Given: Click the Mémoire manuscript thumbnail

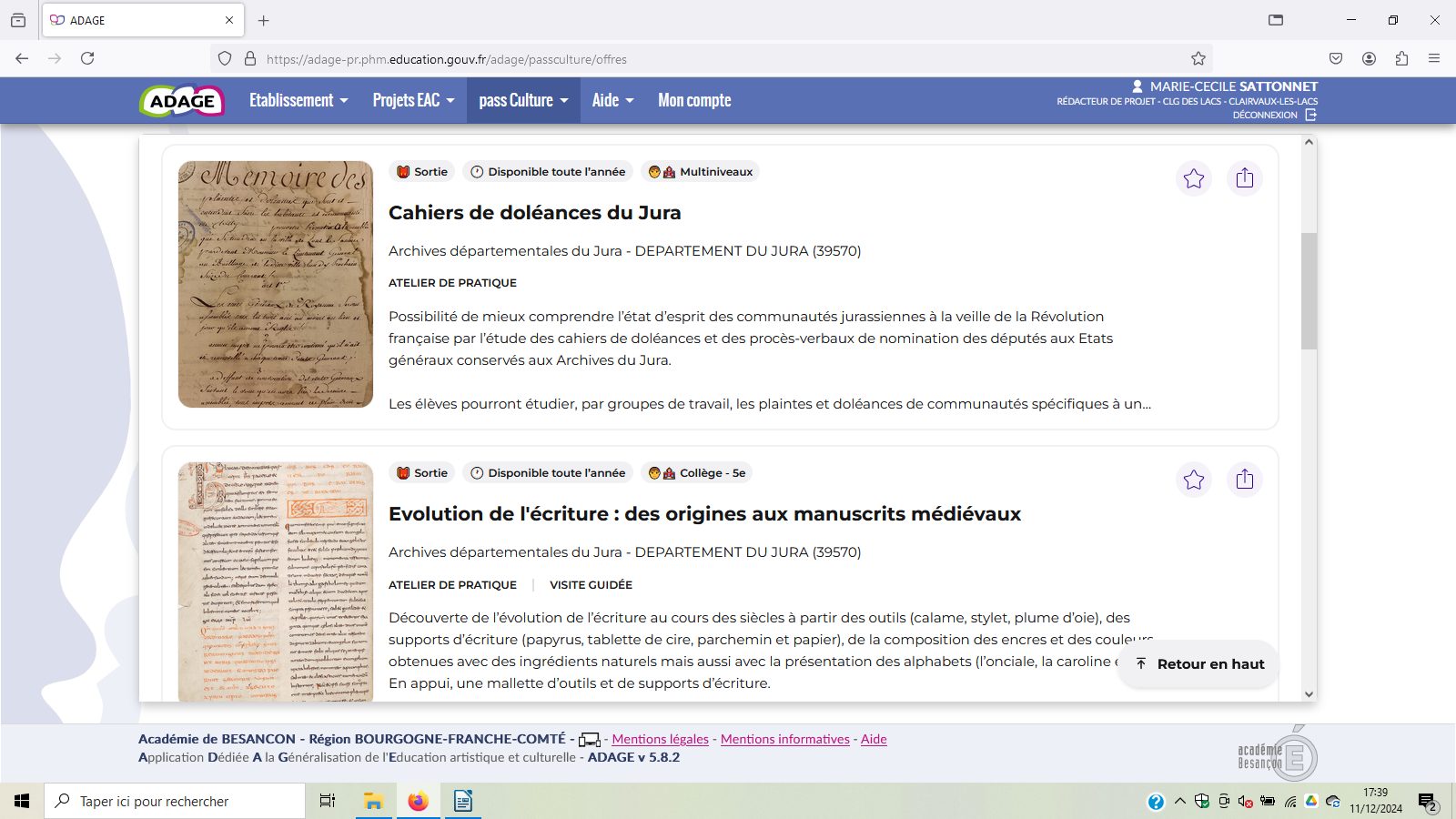Looking at the screenshot, I should (276, 284).
